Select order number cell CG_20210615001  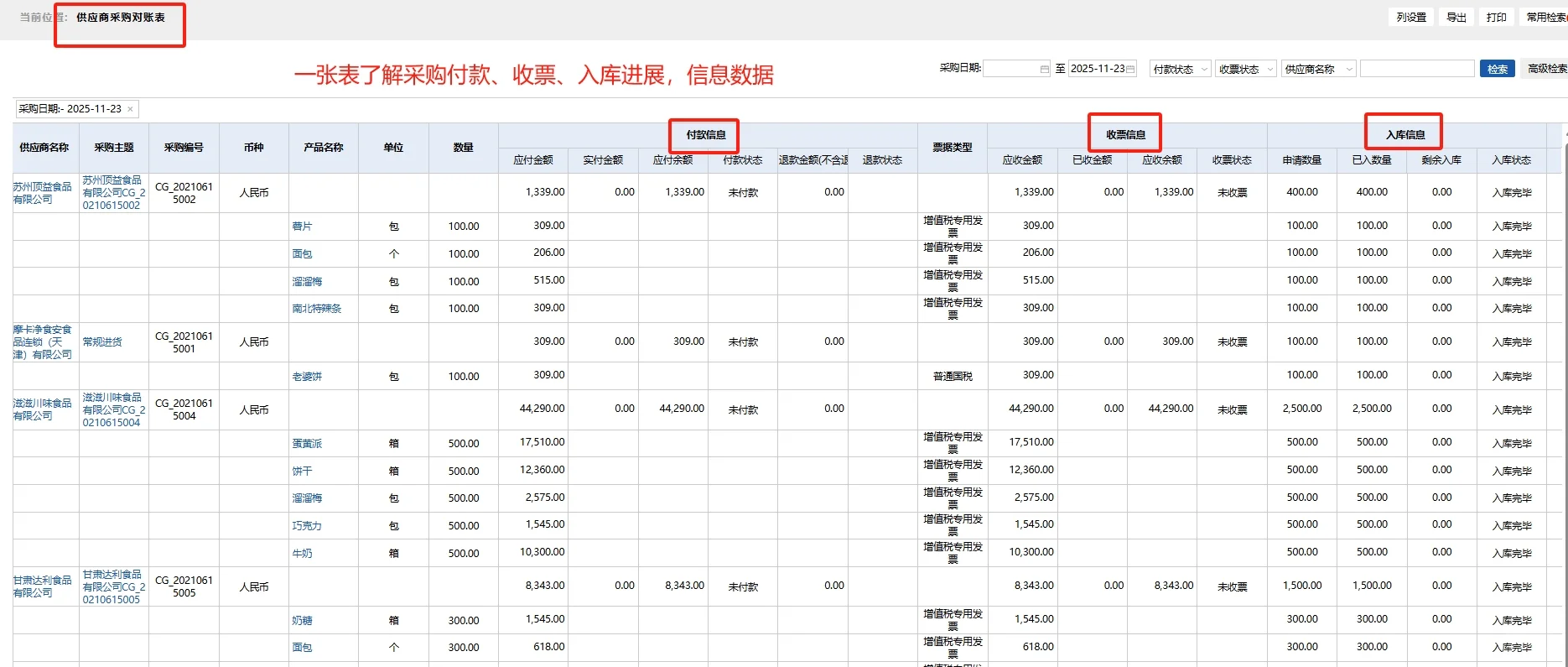click(x=184, y=342)
